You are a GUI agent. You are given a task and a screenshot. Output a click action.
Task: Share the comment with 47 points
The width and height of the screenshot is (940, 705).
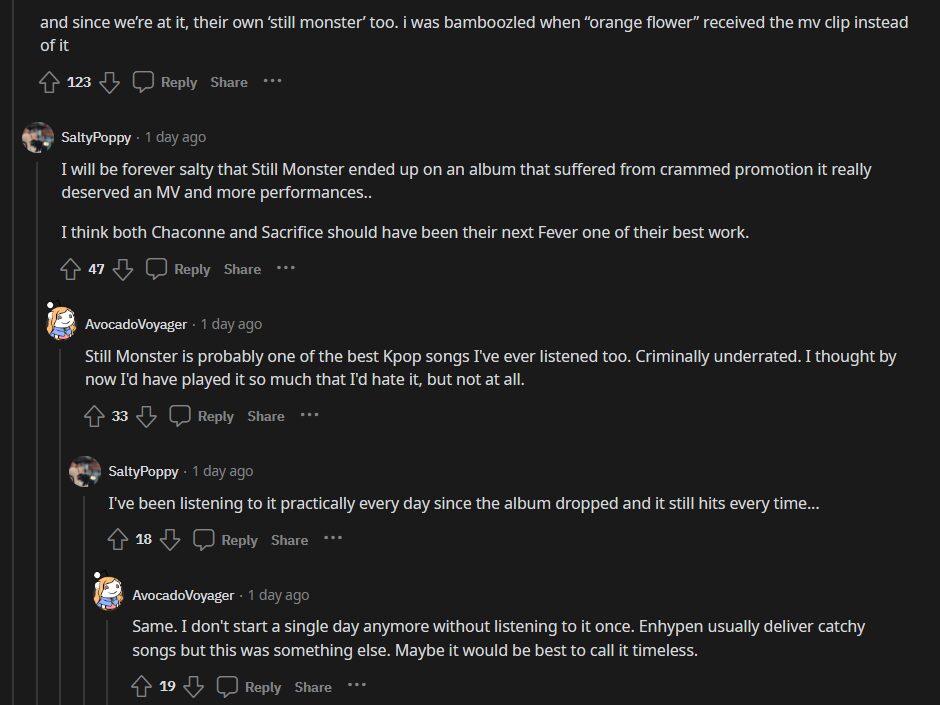pyautogui.click(x=242, y=269)
